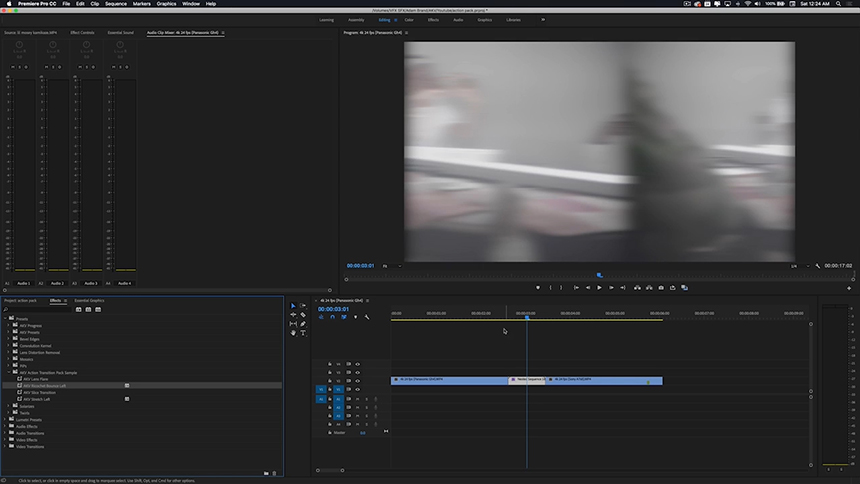Select the Type tool
The width and height of the screenshot is (860, 484).
(303, 333)
